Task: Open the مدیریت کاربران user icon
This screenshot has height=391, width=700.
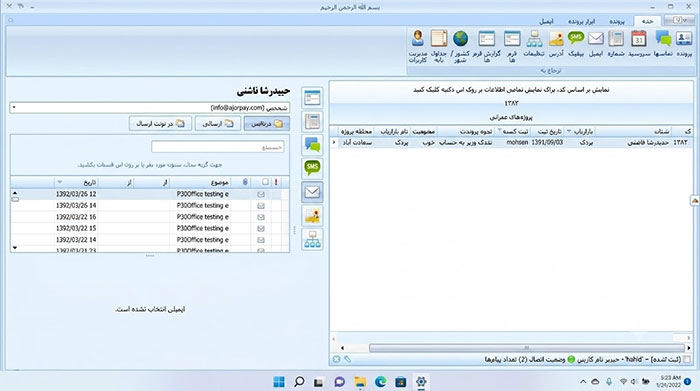Action: tap(418, 38)
